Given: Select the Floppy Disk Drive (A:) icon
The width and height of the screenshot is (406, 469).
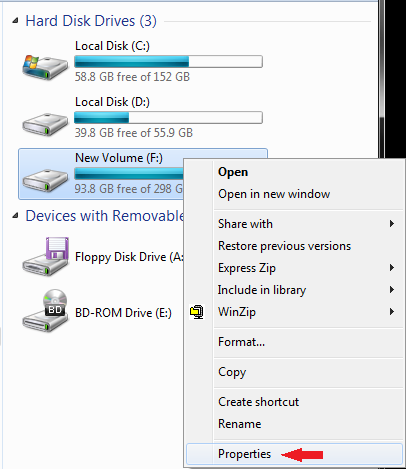Looking at the screenshot, I should tap(46, 256).
